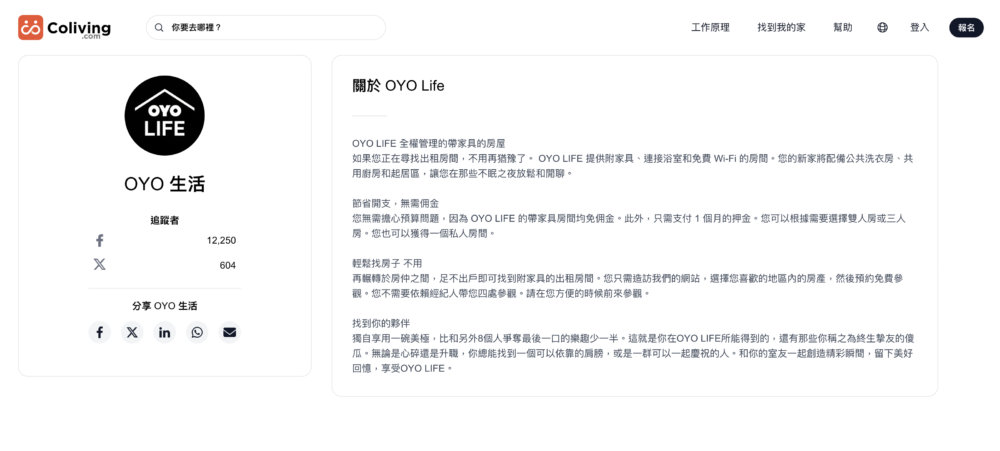Click the X icon beside 604 followers
The image size is (1000, 451).
click(99, 265)
